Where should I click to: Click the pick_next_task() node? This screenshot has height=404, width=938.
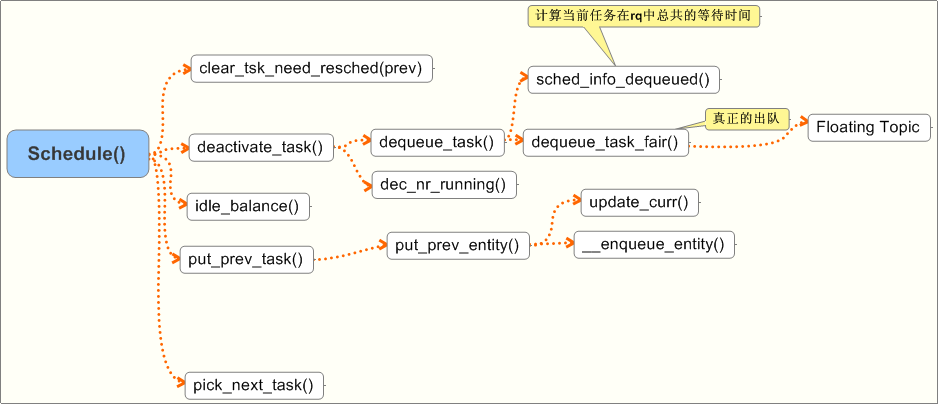254,385
